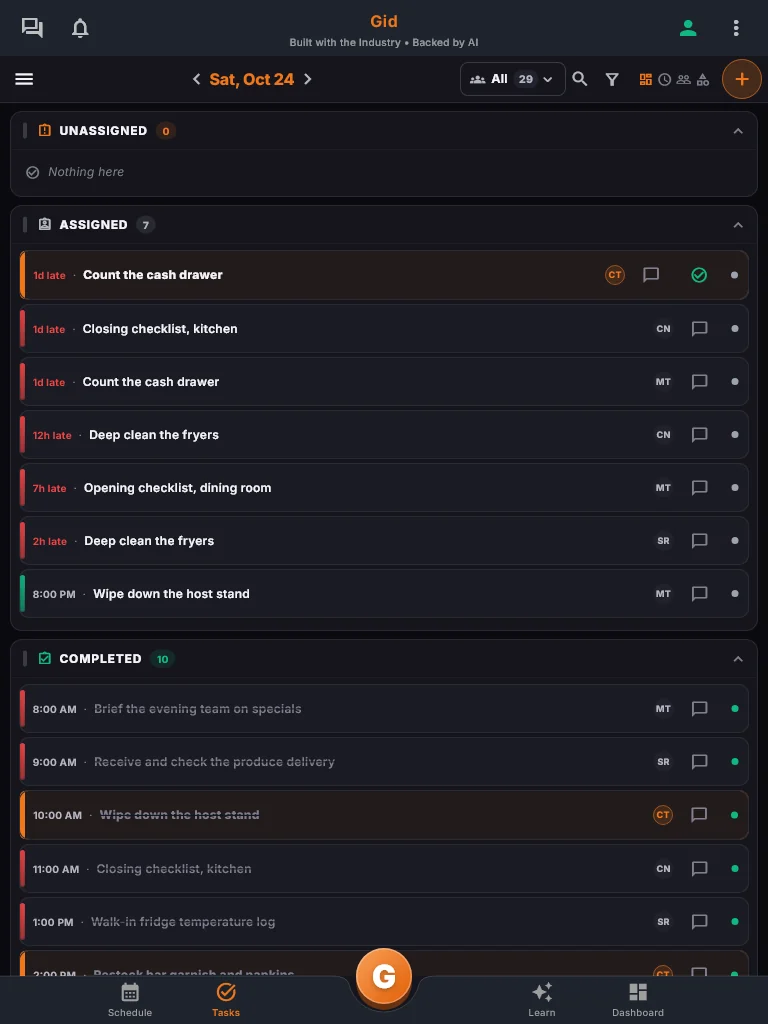The width and height of the screenshot is (768, 1024).
Task: Open the hamburger navigation menu
Action: click(24, 79)
